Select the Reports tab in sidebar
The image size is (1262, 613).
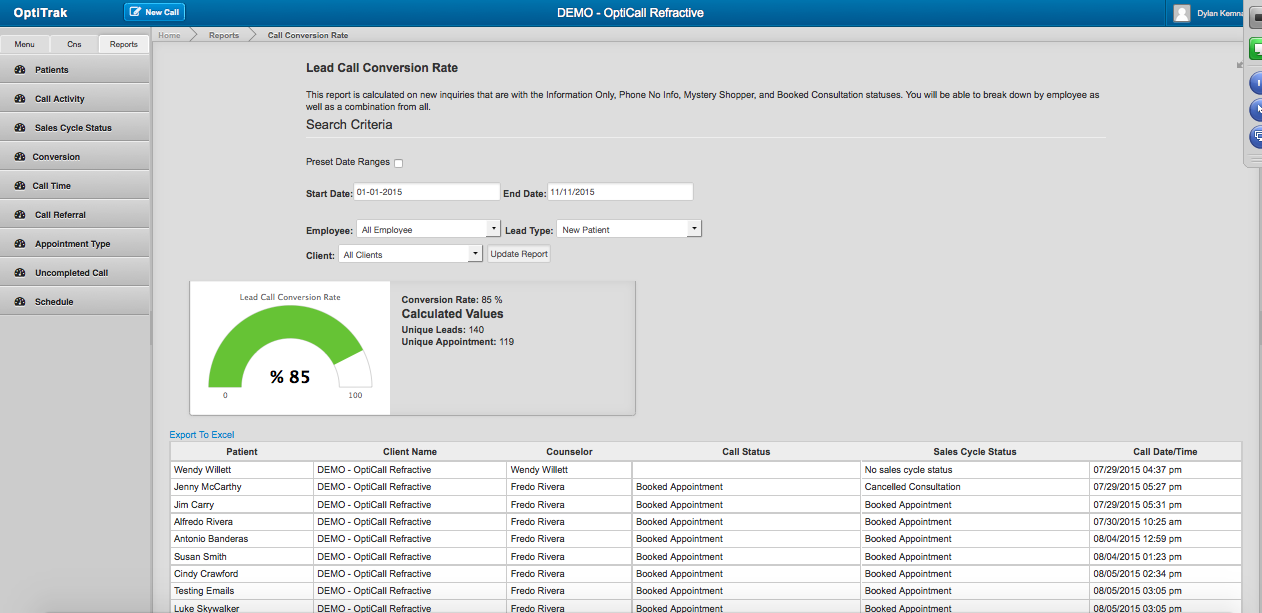click(x=124, y=45)
